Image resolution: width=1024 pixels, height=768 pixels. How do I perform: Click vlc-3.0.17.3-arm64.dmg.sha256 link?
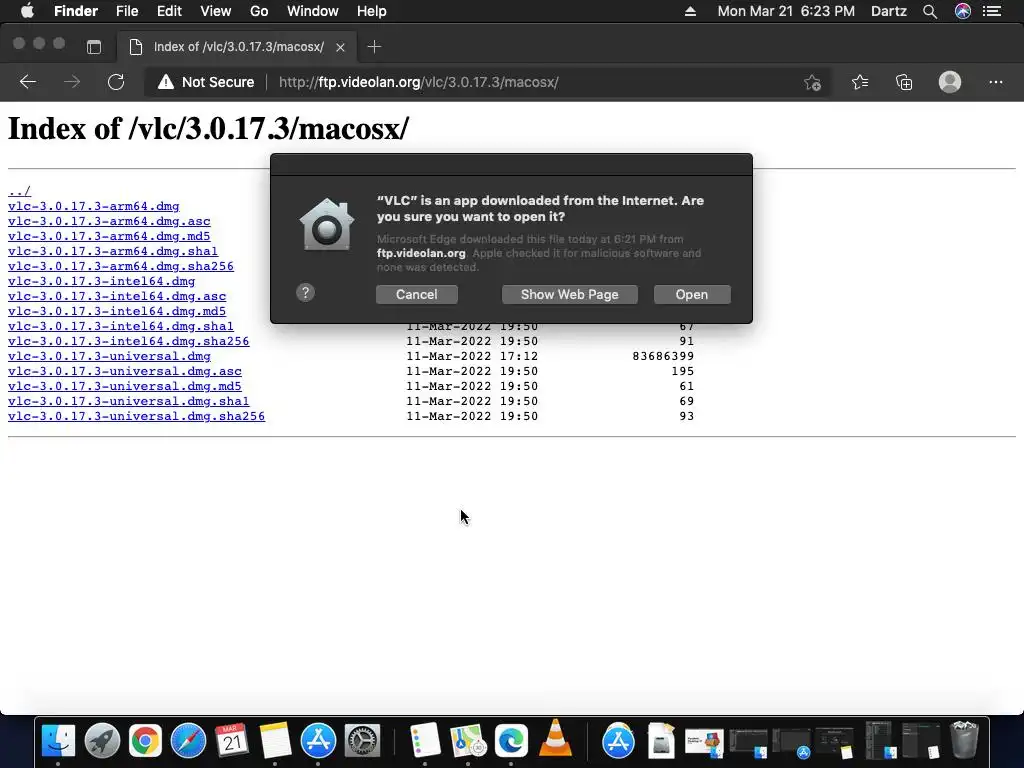coord(121,266)
